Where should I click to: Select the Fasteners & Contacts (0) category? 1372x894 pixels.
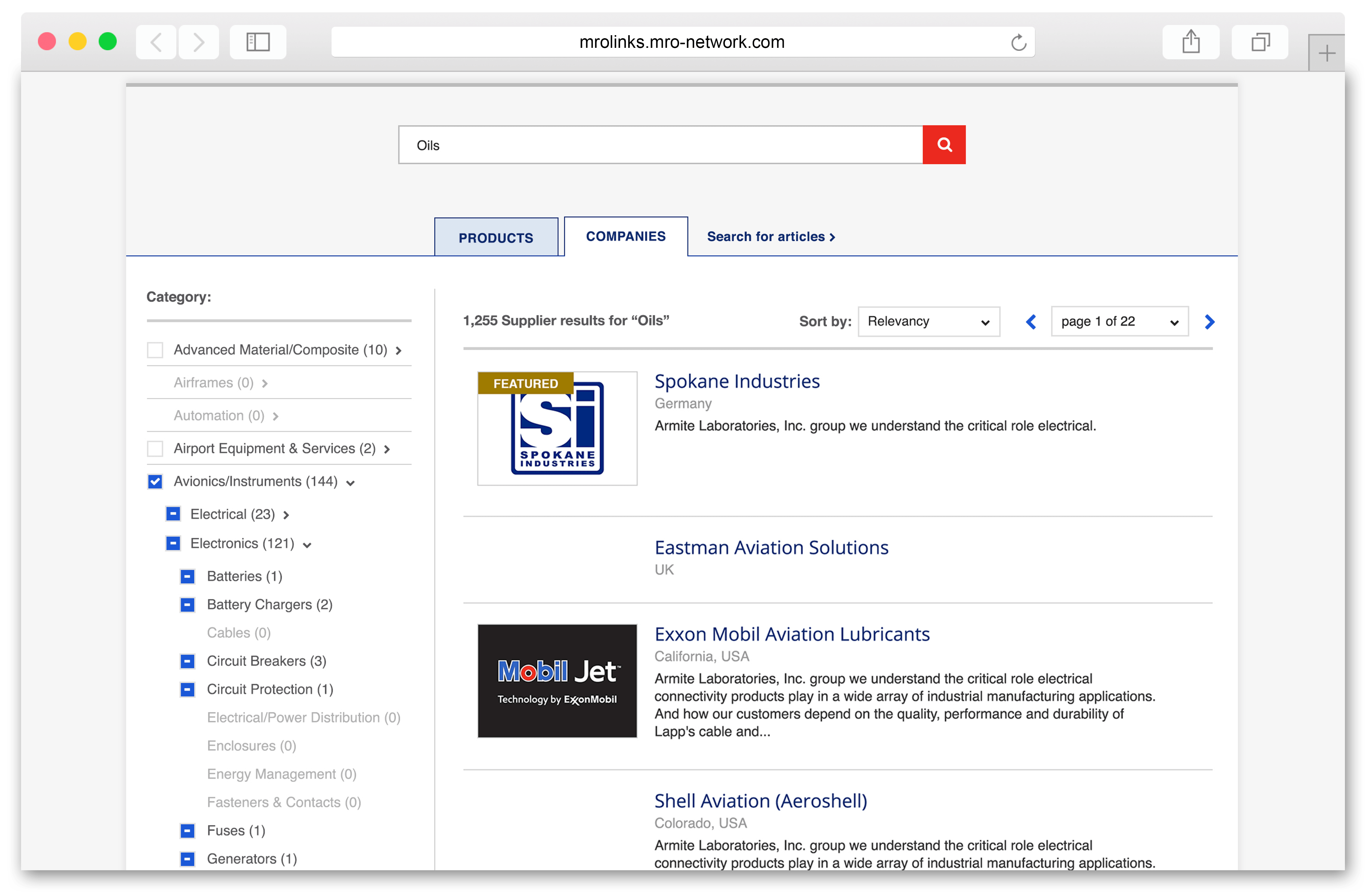point(284,802)
